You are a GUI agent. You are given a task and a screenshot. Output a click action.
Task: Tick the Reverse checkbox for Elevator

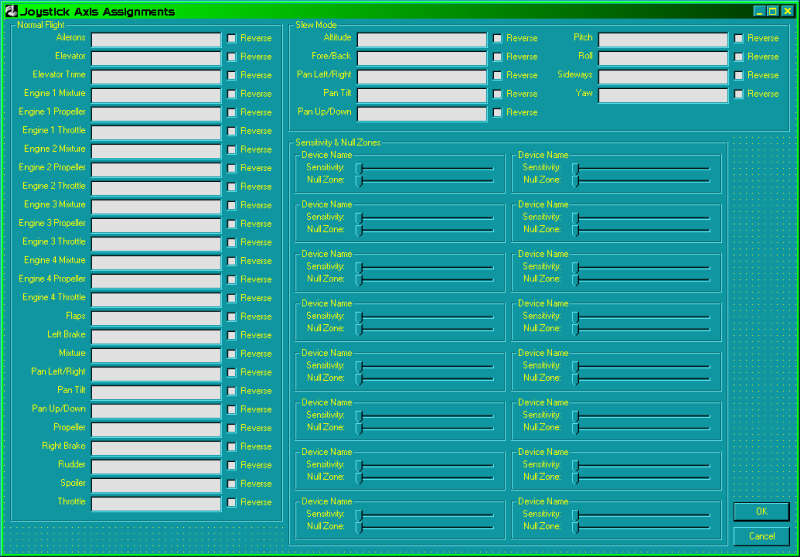click(232, 57)
